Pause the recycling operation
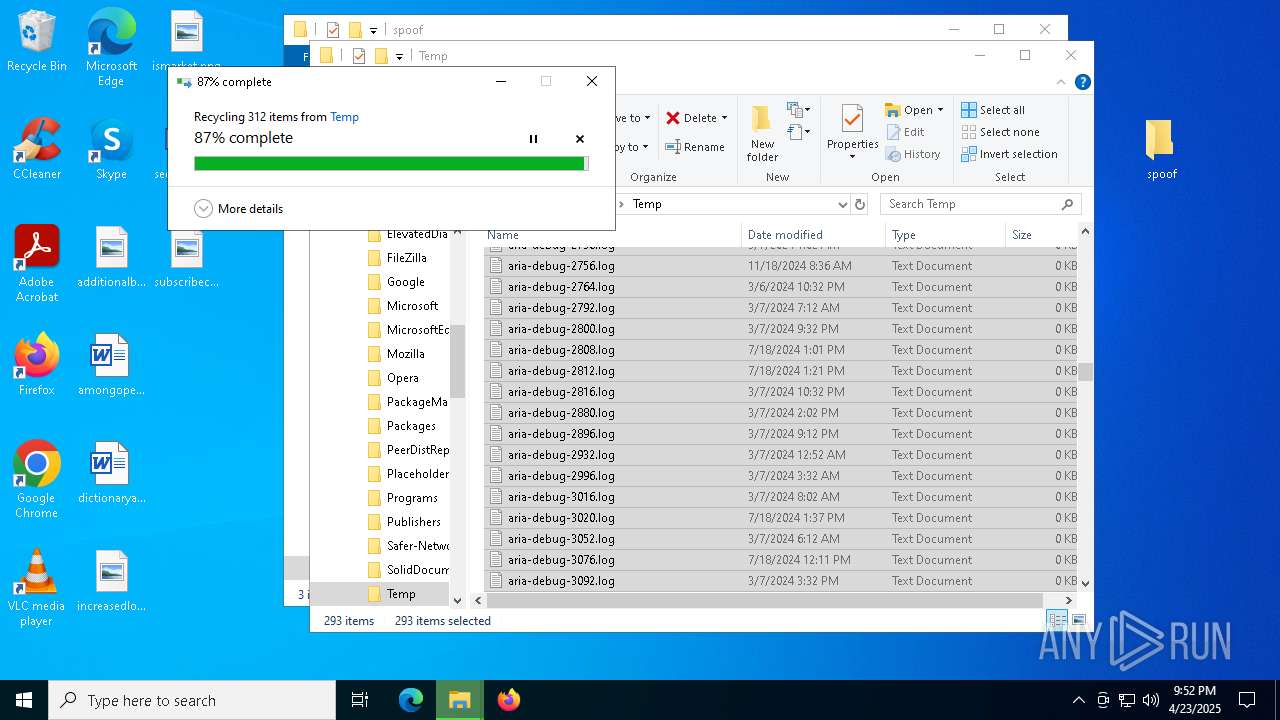The image size is (1280, 720). pyautogui.click(x=533, y=139)
